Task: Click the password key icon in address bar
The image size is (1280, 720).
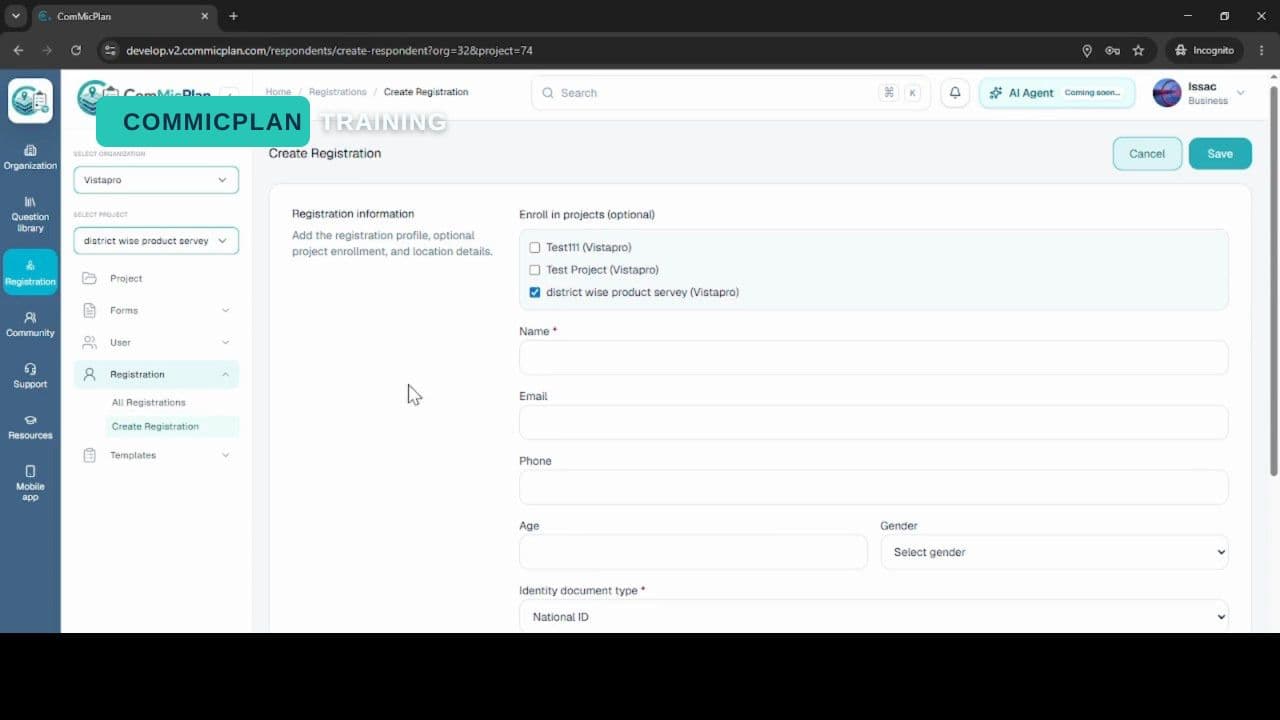Action: 1112,50
